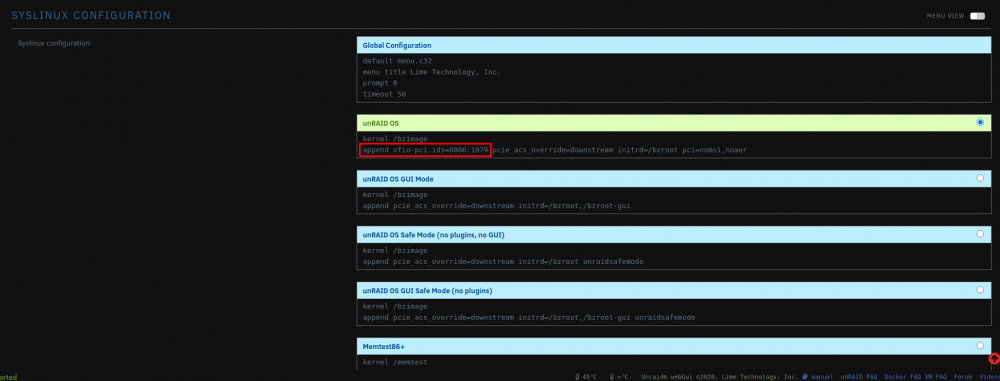Click the 'Memtest86+' section header
This screenshot has width=1000, height=381.
pyautogui.click(x=674, y=346)
